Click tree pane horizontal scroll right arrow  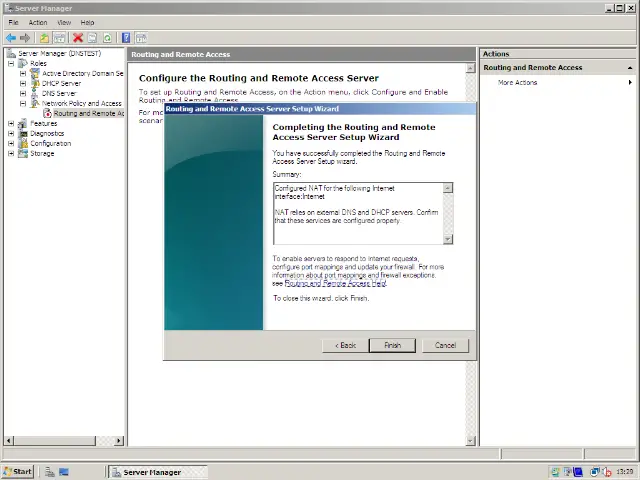(119, 441)
